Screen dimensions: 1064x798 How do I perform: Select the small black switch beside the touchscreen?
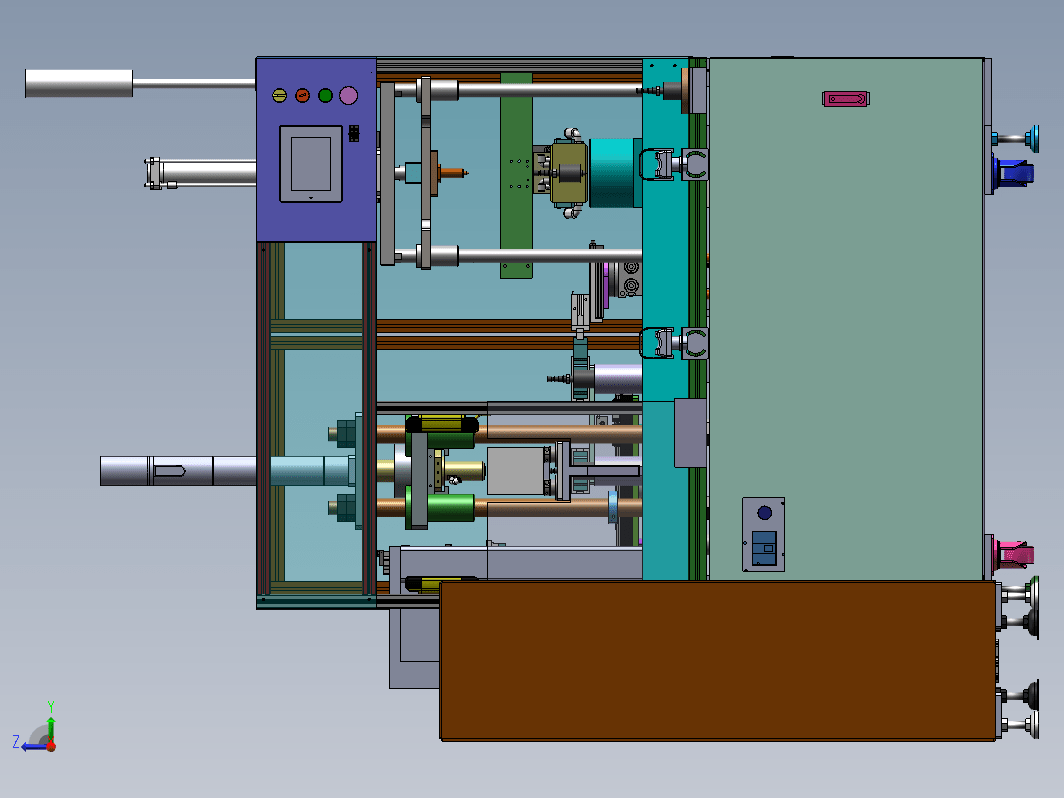point(354,133)
